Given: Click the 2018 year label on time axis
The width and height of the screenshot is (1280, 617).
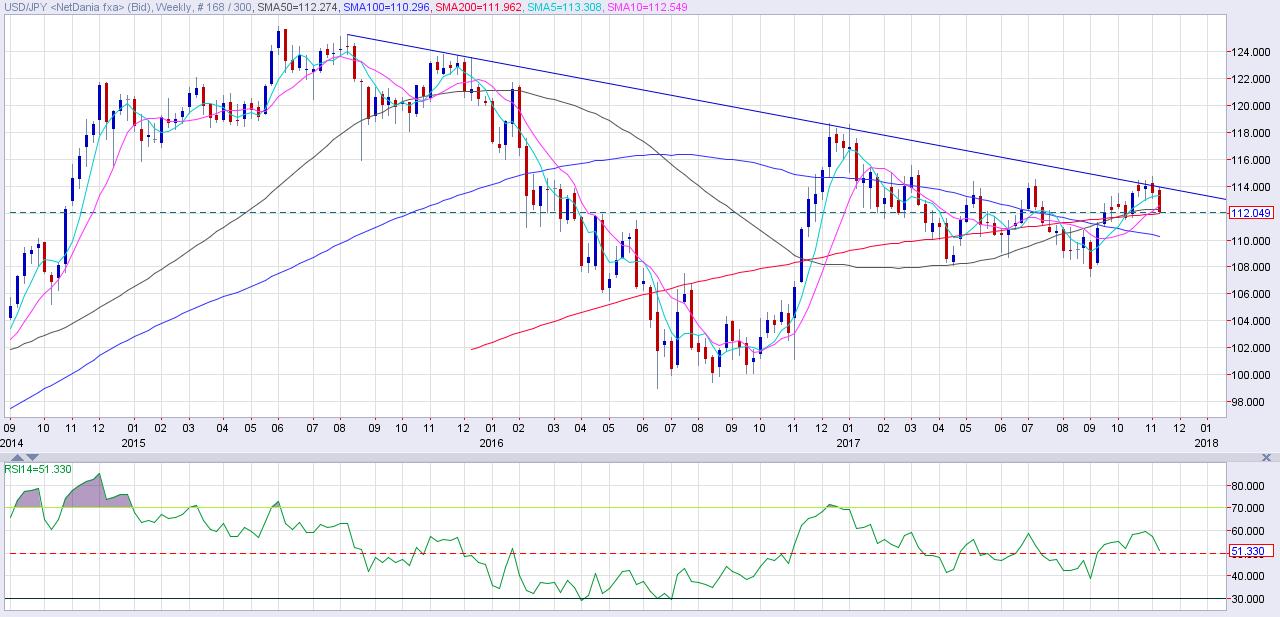Looking at the screenshot, I should [1207, 442].
